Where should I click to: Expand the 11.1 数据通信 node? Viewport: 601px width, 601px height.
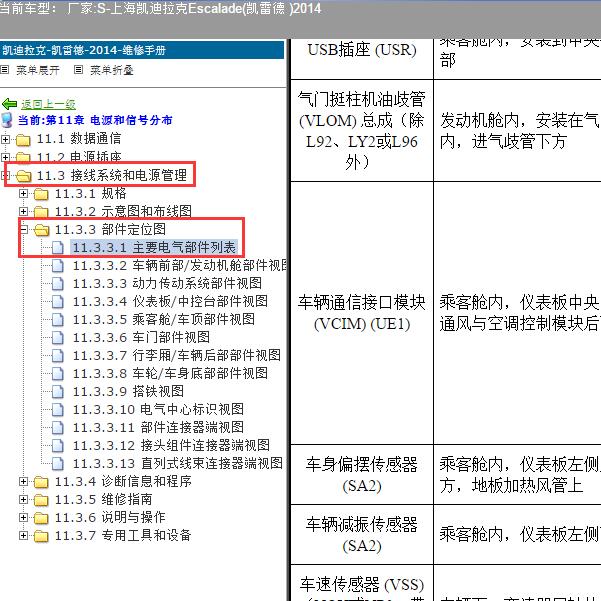pos(5,139)
